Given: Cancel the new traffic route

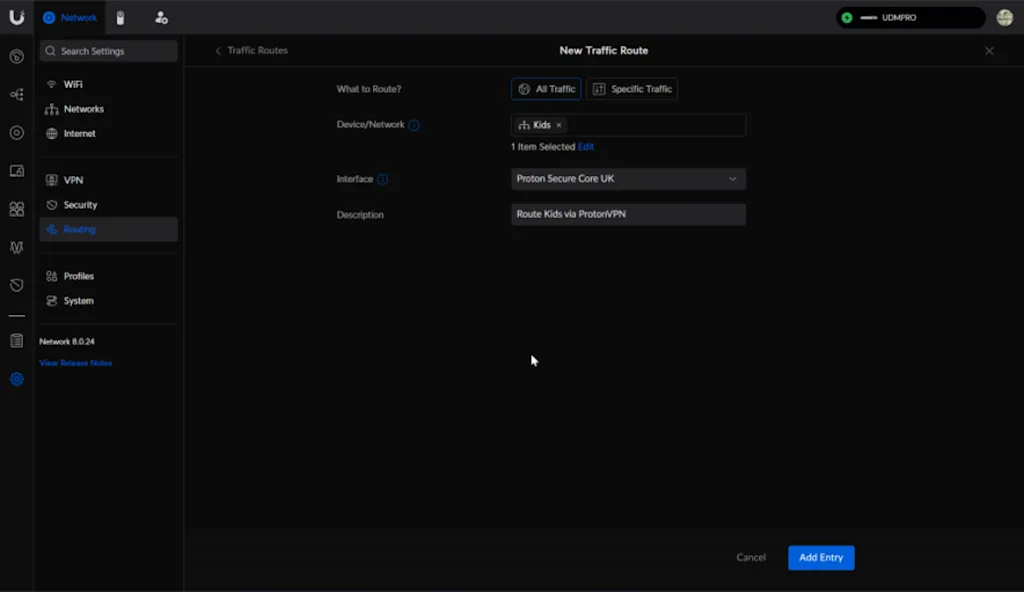Looking at the screenshot, I should pos(751,557).
